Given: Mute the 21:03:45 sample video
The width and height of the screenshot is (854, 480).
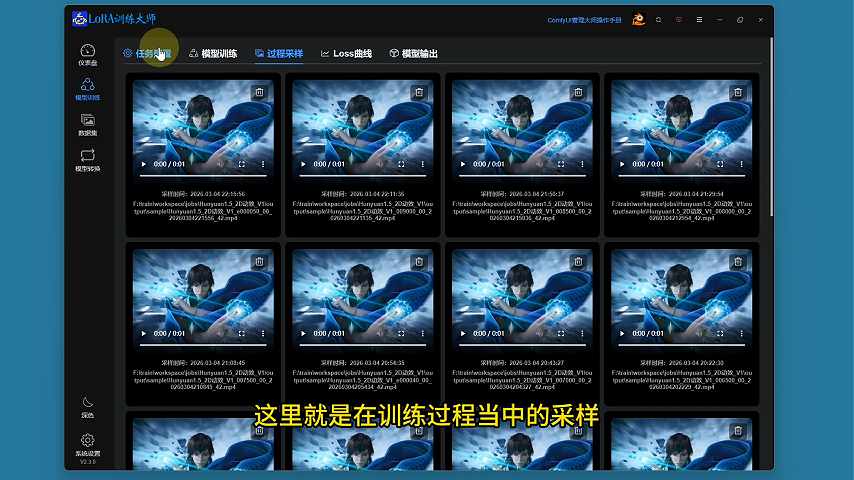Looking at the screenshot, I should tap(220, 333).
